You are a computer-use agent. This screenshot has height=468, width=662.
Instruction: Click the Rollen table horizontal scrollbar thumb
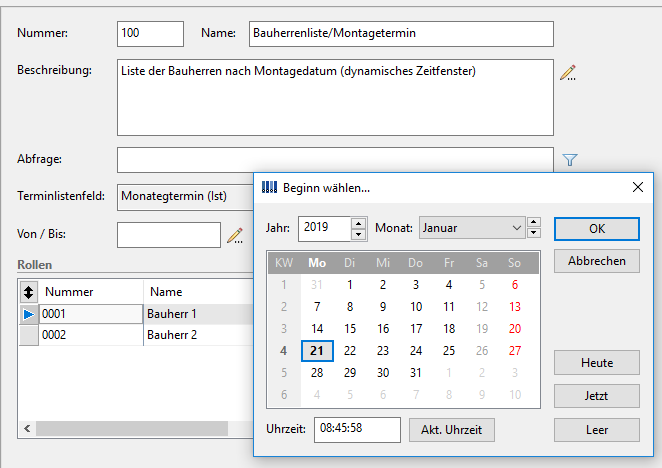coord(132,429)
